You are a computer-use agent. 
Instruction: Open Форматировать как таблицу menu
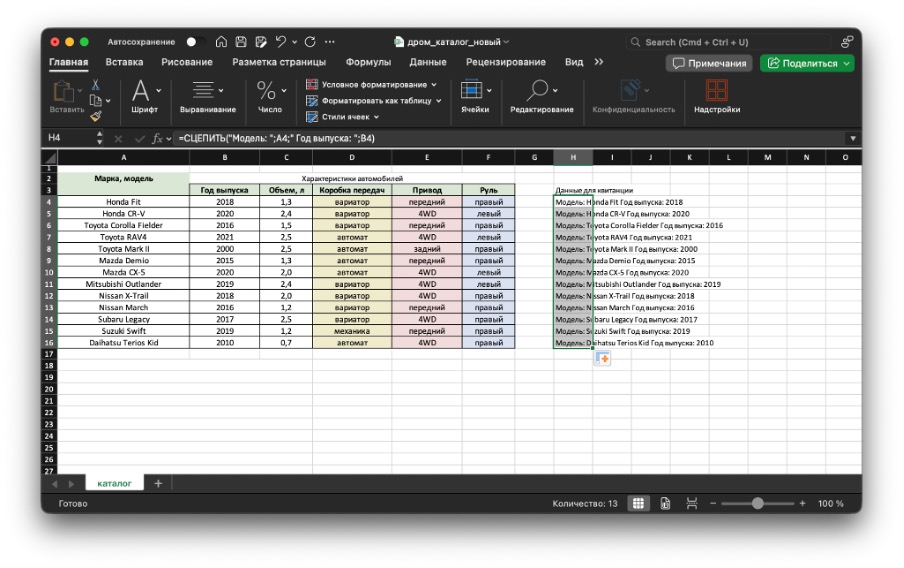point(374,101)
